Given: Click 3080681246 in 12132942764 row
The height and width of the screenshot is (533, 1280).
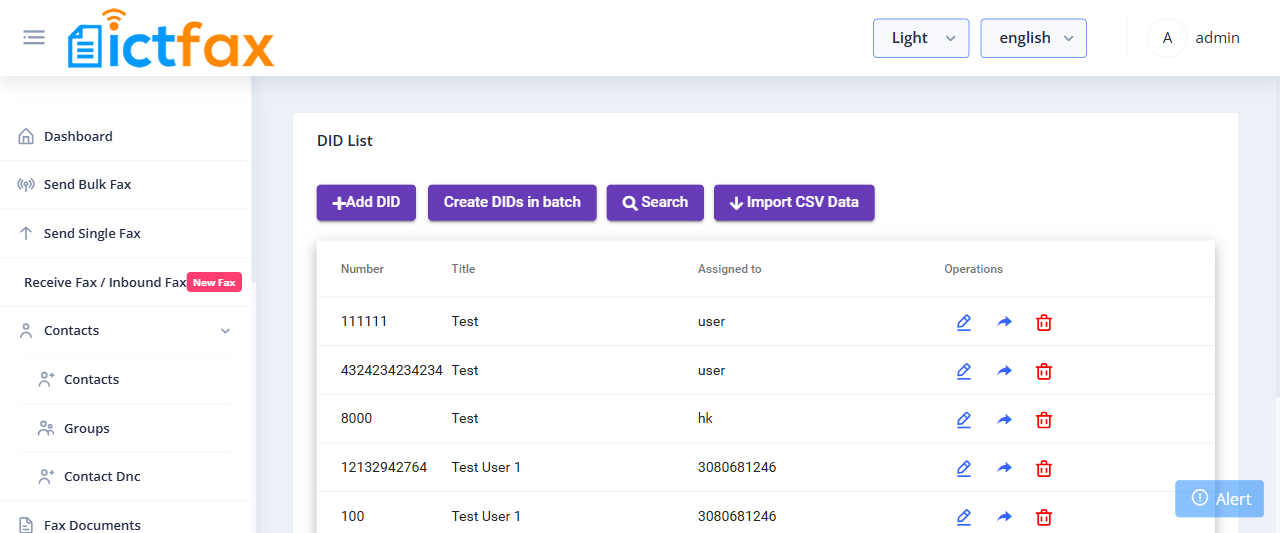Looking at the screenshot, I should click(x=737, y=467).
